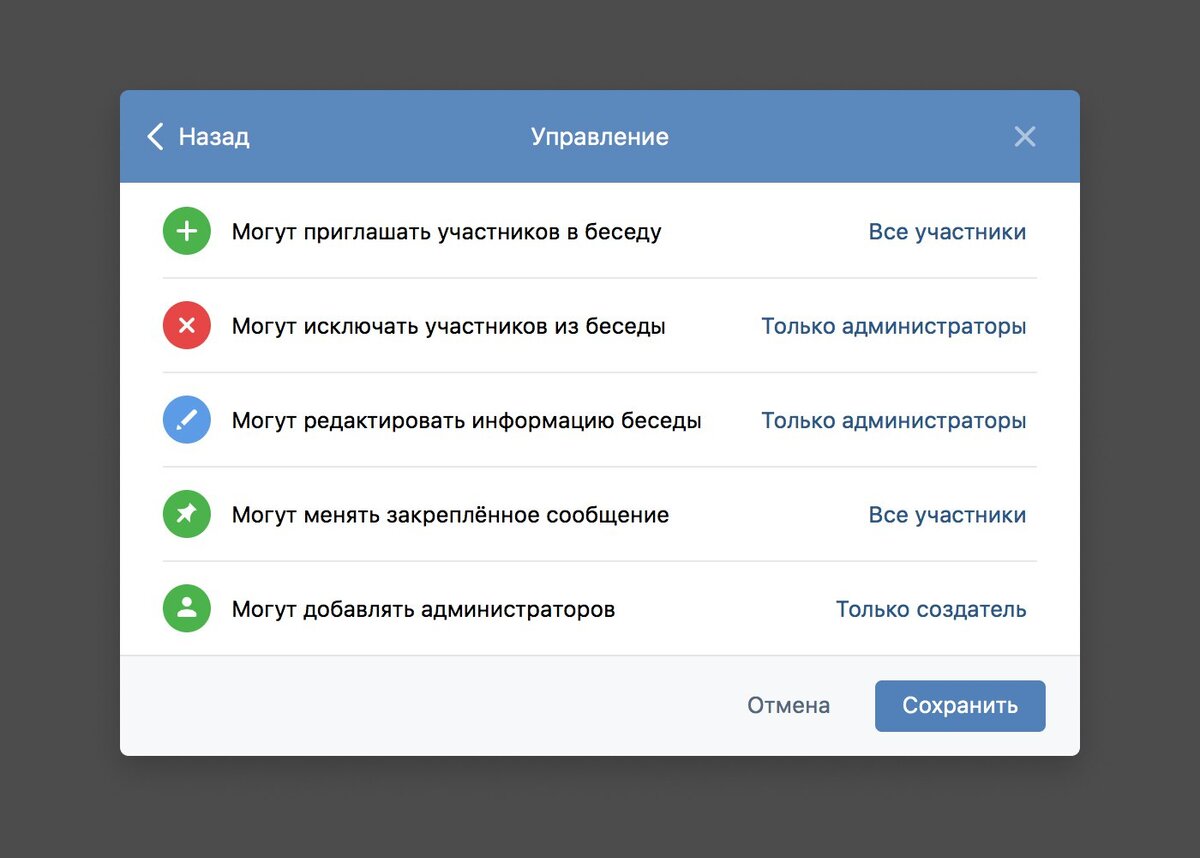Click the green plus invite icon
The width and height of the screenshot is (1200, 858).
[187, 232]
